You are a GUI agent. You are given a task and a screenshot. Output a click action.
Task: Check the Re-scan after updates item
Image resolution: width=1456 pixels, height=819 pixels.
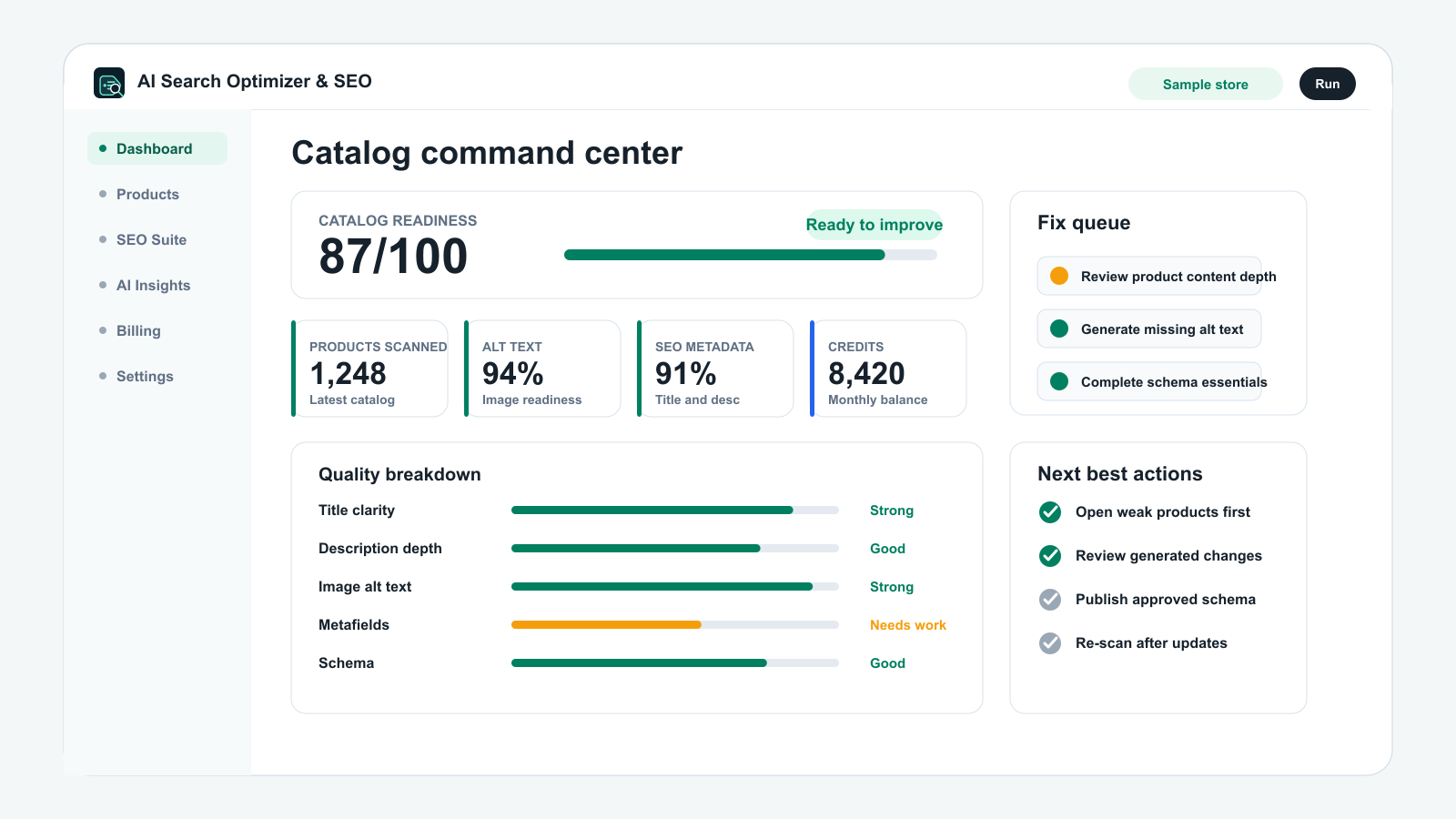[x=1050, y=643]
